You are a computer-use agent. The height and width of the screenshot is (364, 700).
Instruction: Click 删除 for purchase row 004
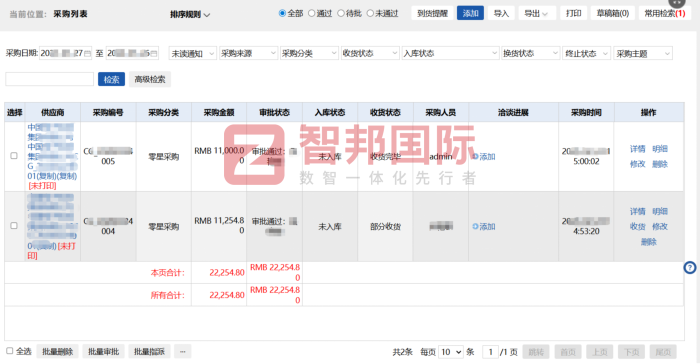(649, 242)
